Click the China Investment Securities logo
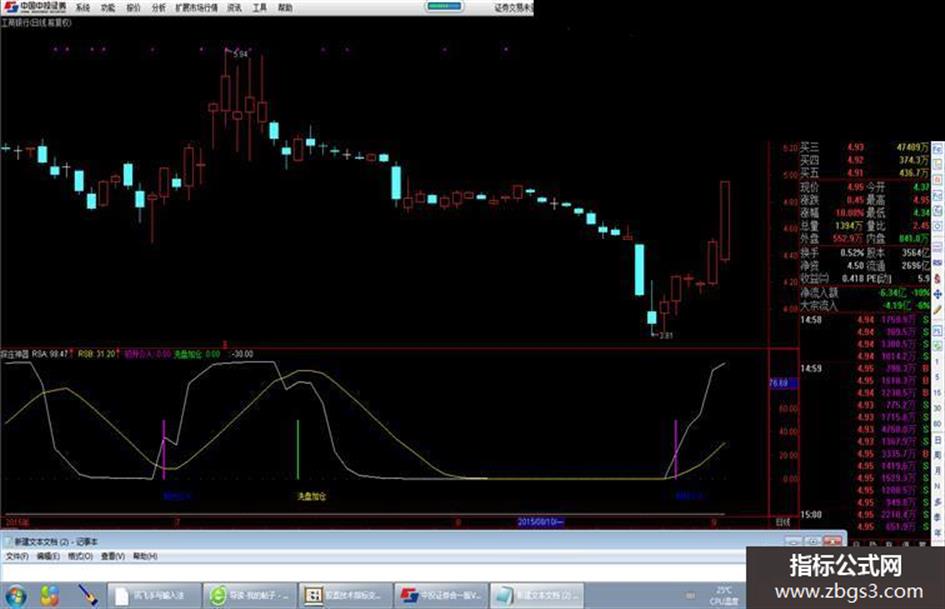Viewport: 945px width, 609px height. pyautogui.click(x=34, y=7)
